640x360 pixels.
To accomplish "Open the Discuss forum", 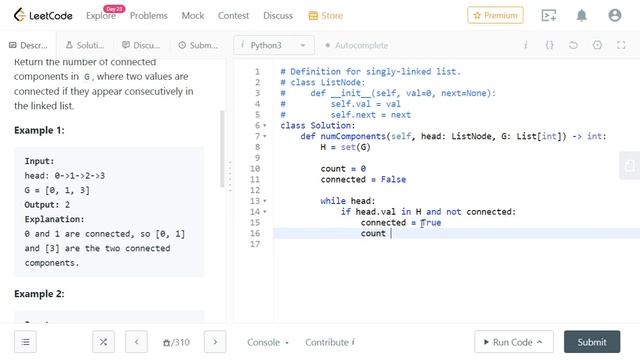I will 278,16.
